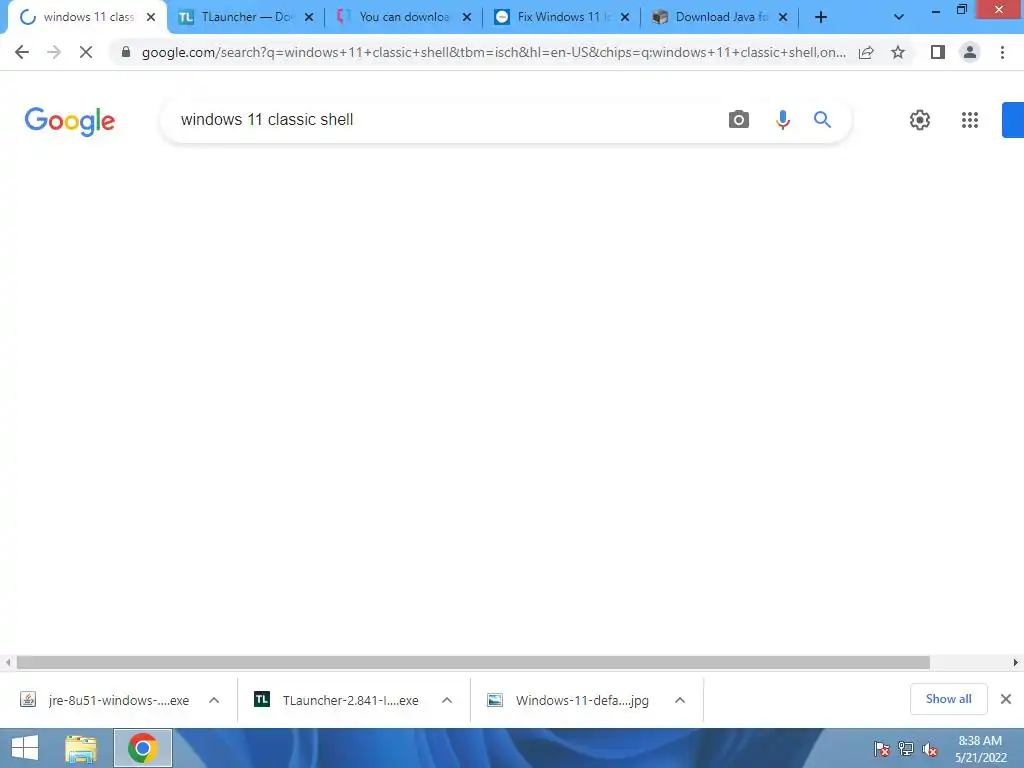The image size is (1024, 768).
Task: Open the Chrome side panel icon
Action: point(938,52)
